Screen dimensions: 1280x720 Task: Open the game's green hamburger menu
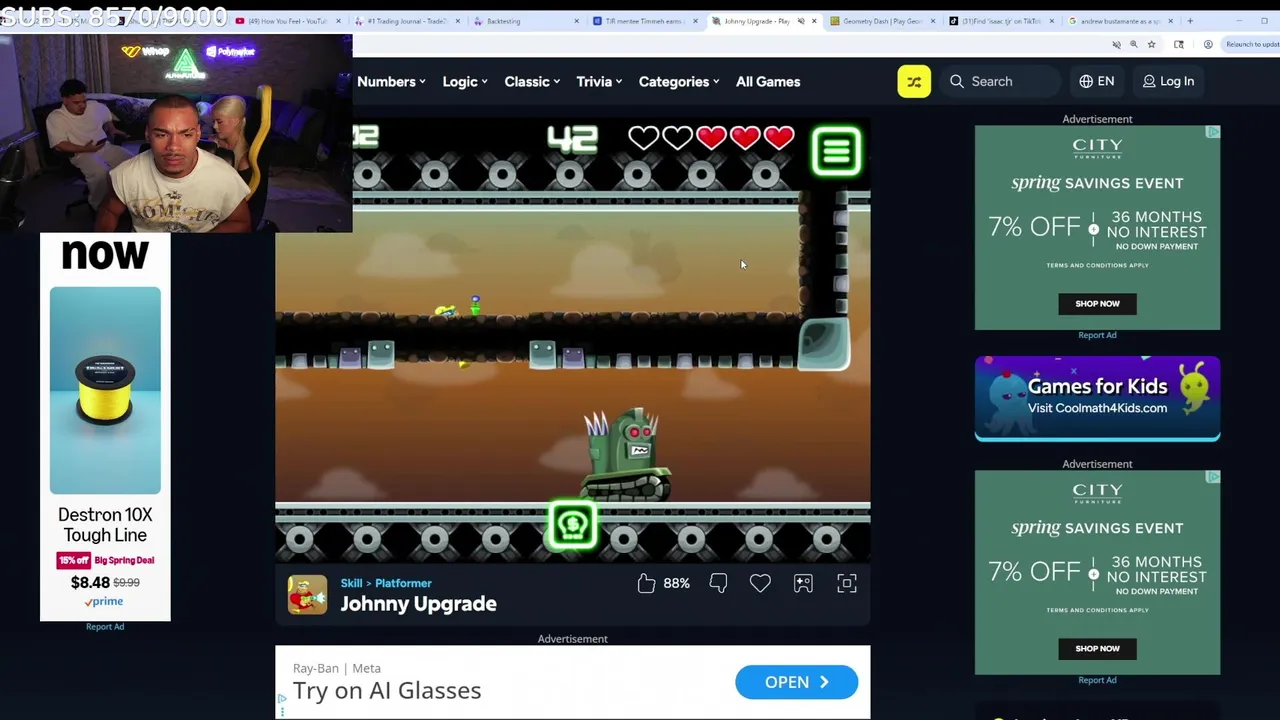tap(836, 151)
